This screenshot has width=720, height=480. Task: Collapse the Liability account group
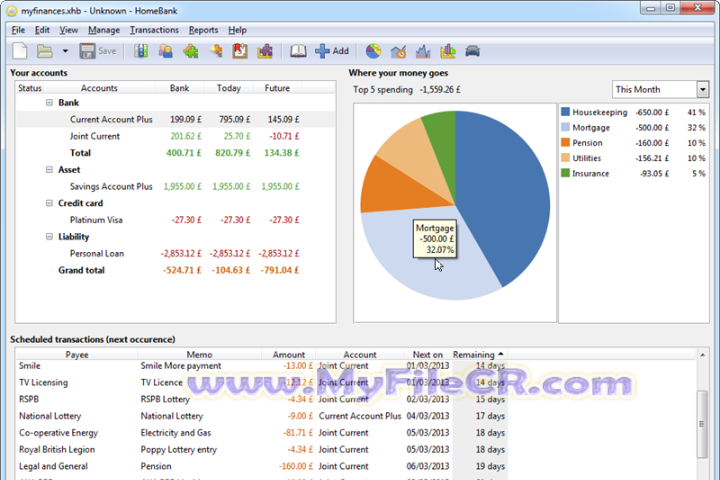click(49, 237)
